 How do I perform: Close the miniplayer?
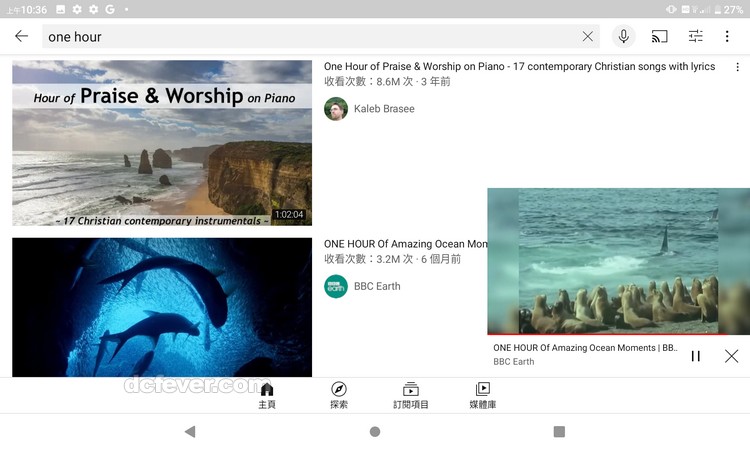click(x=731, y=356)
